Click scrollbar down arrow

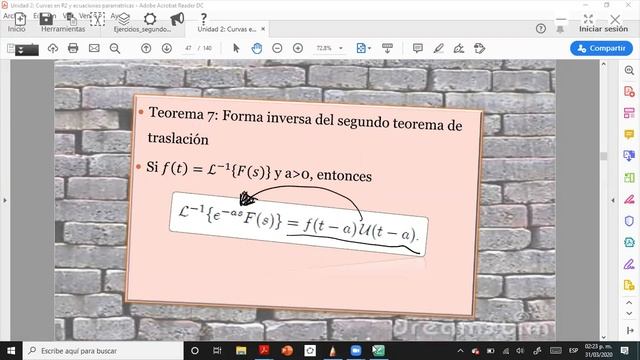(x=604, y=337)
